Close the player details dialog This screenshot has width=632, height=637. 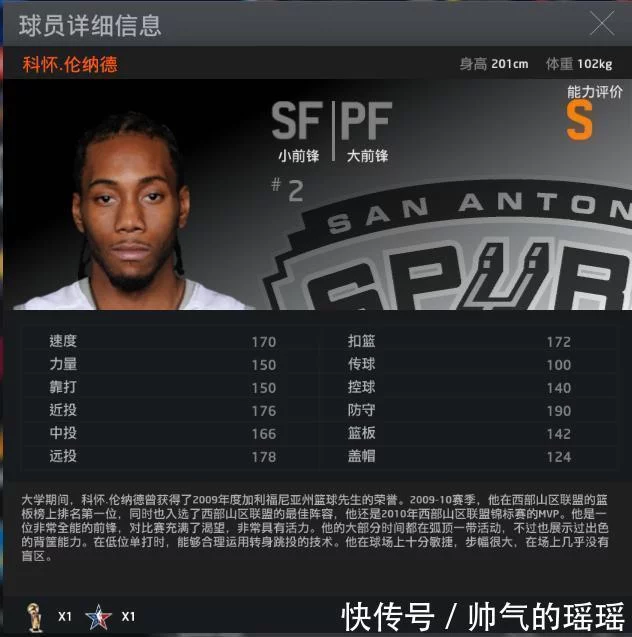(602, 24)
